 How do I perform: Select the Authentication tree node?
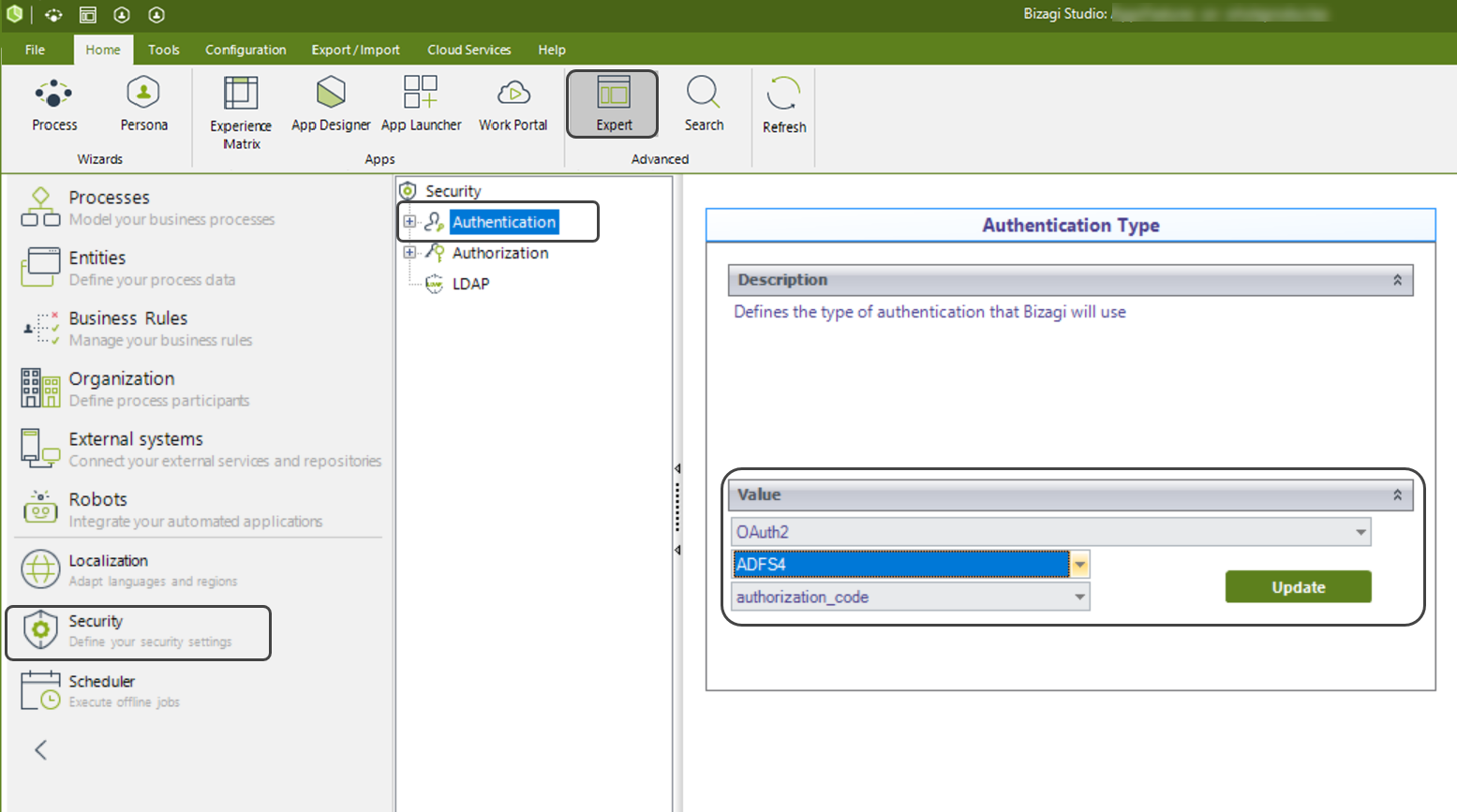504,222
